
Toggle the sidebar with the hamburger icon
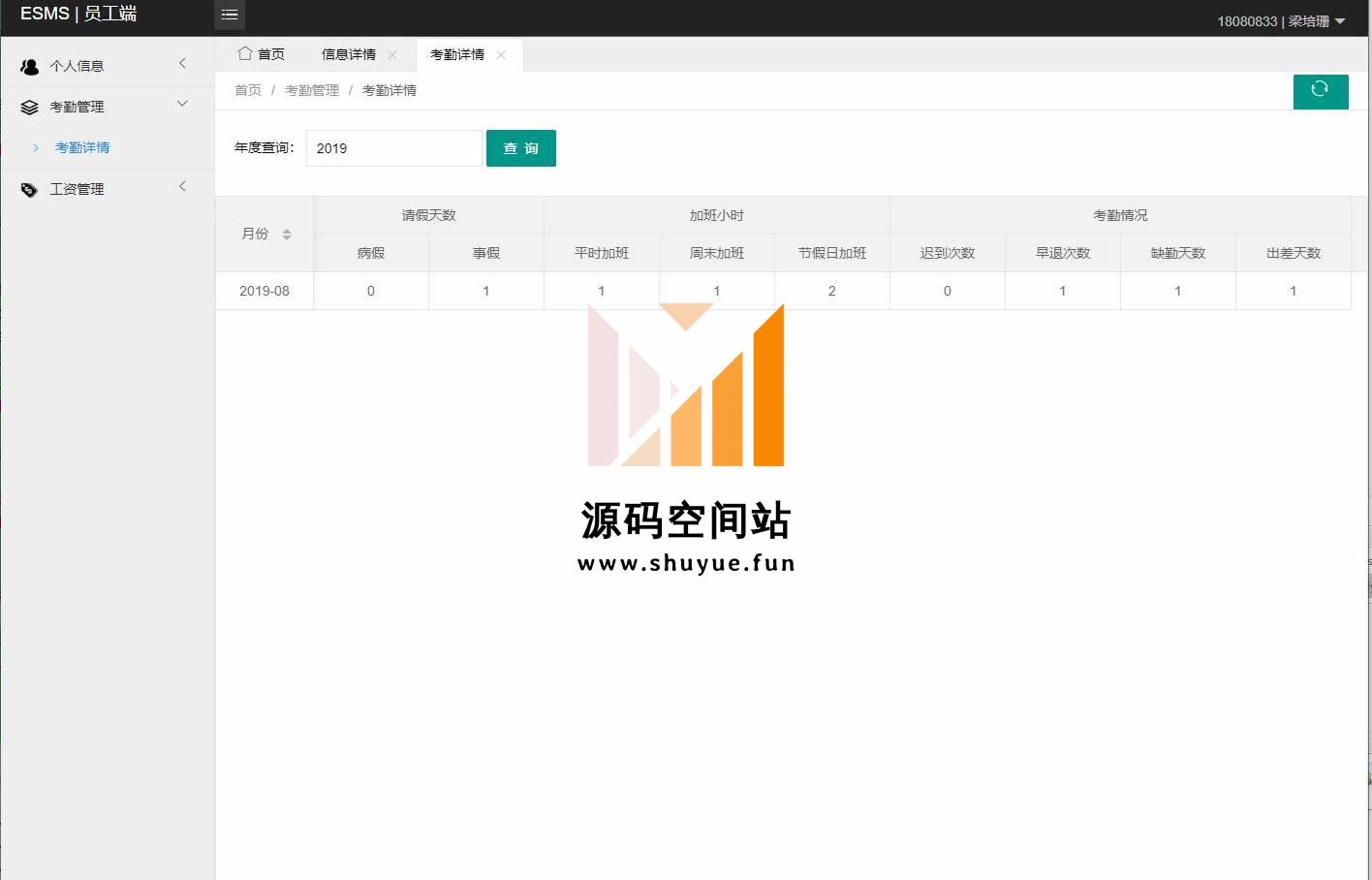coord(230,15)
